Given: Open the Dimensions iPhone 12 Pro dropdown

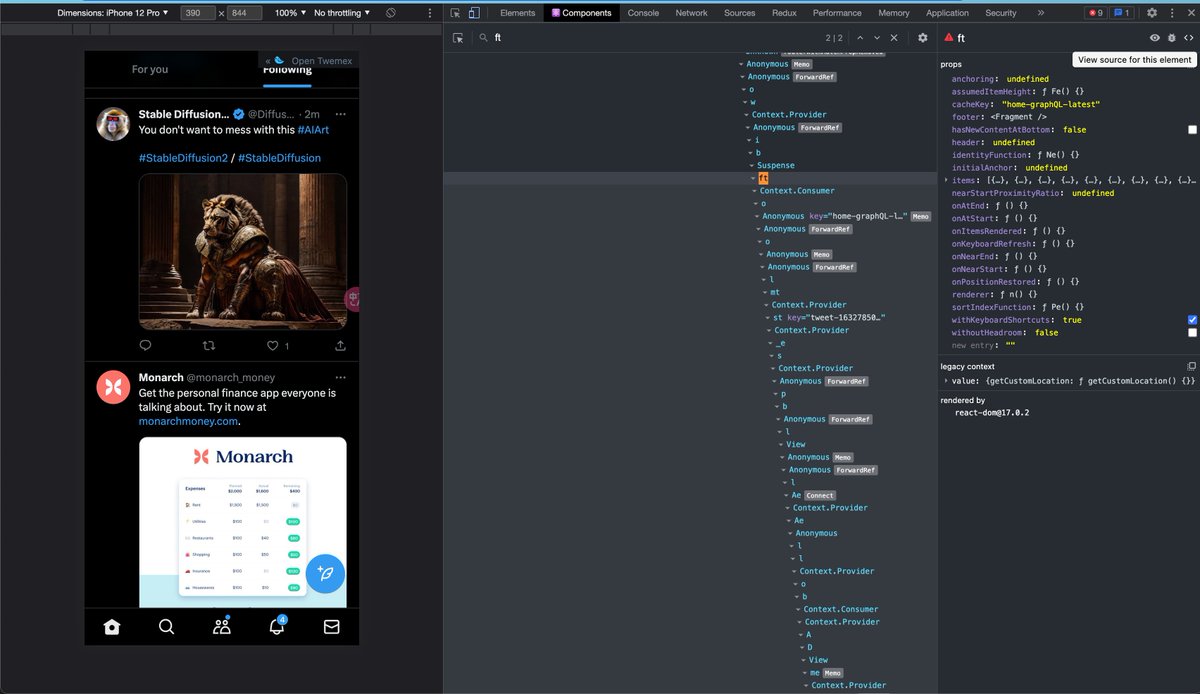Looking at the screenshot, I should [113, 13].
